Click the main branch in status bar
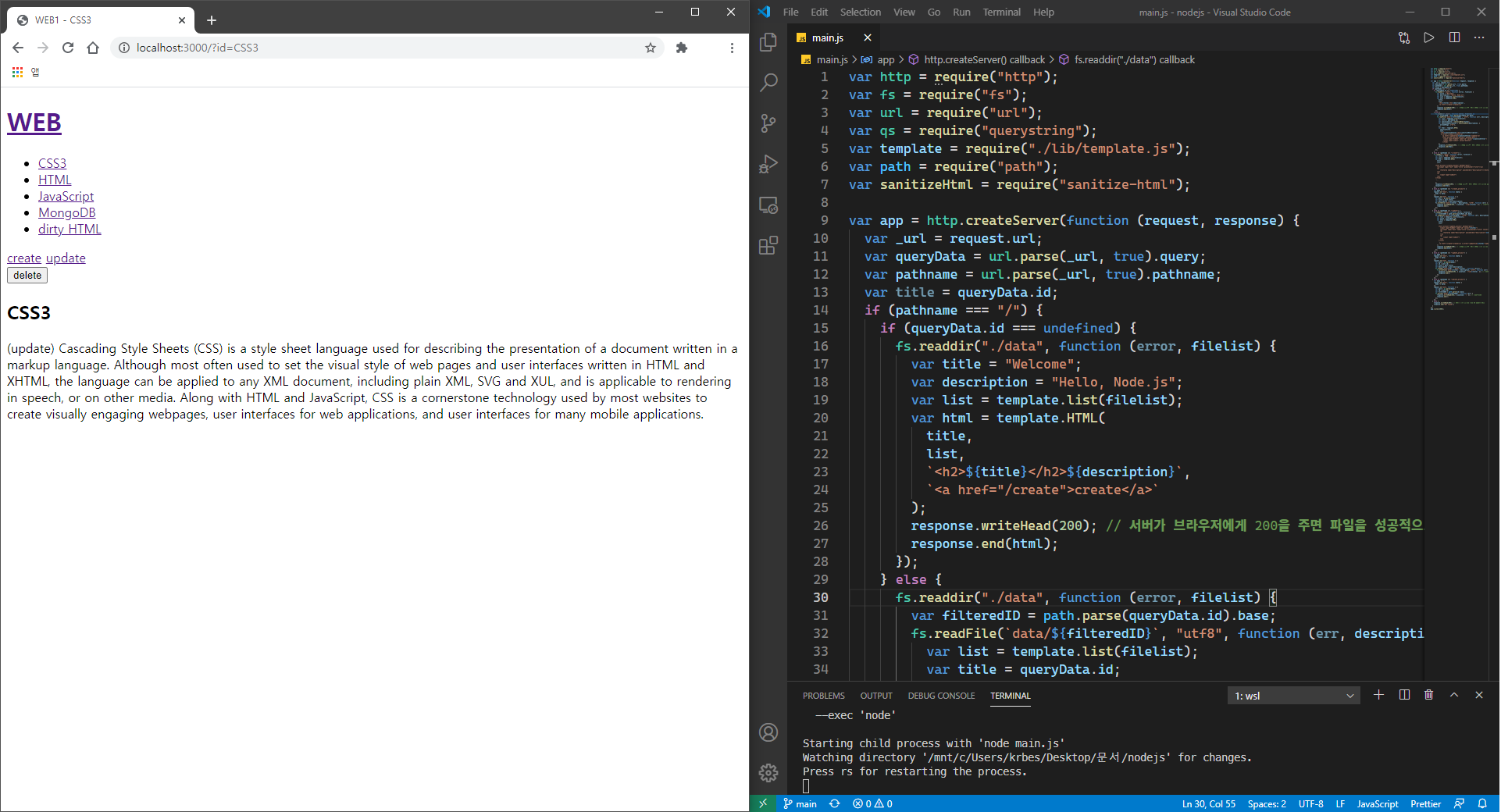1501x812 pixels. [x=800, y=803]
